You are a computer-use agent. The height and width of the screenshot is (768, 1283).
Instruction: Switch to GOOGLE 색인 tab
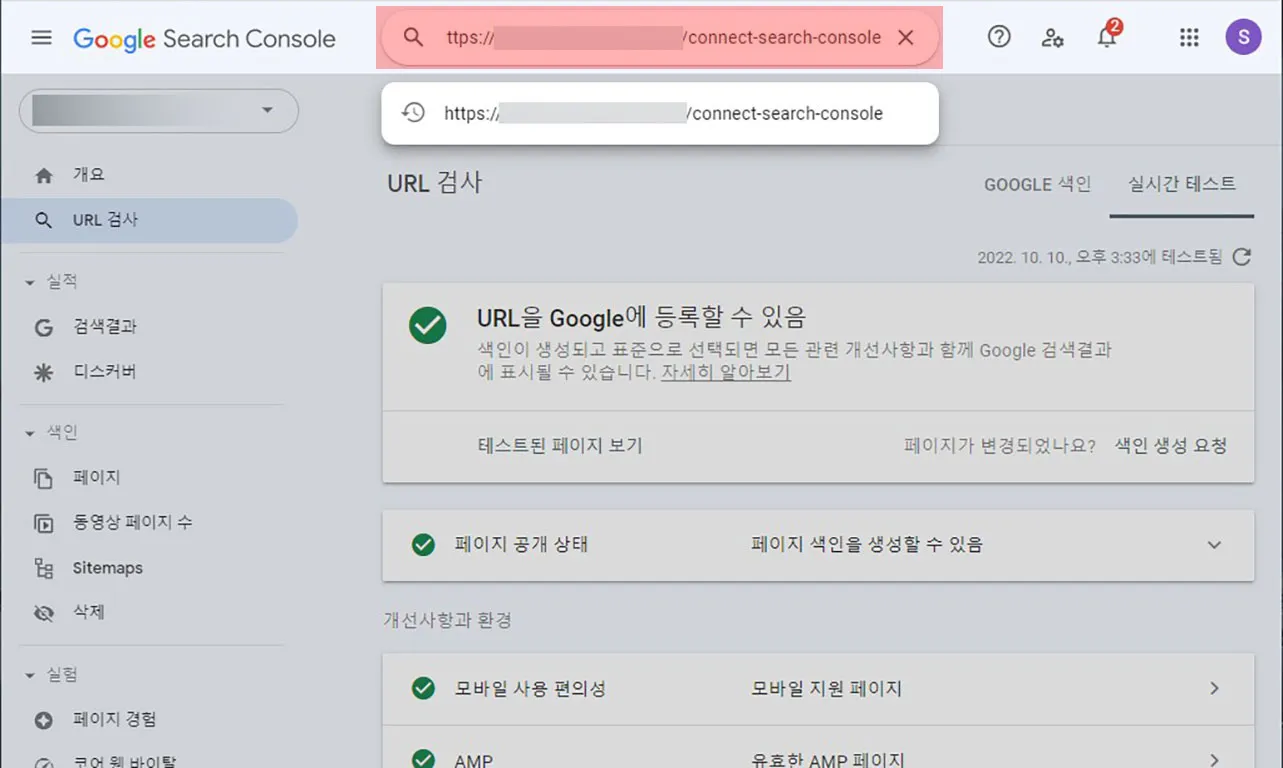click(x=1037, y=185)
